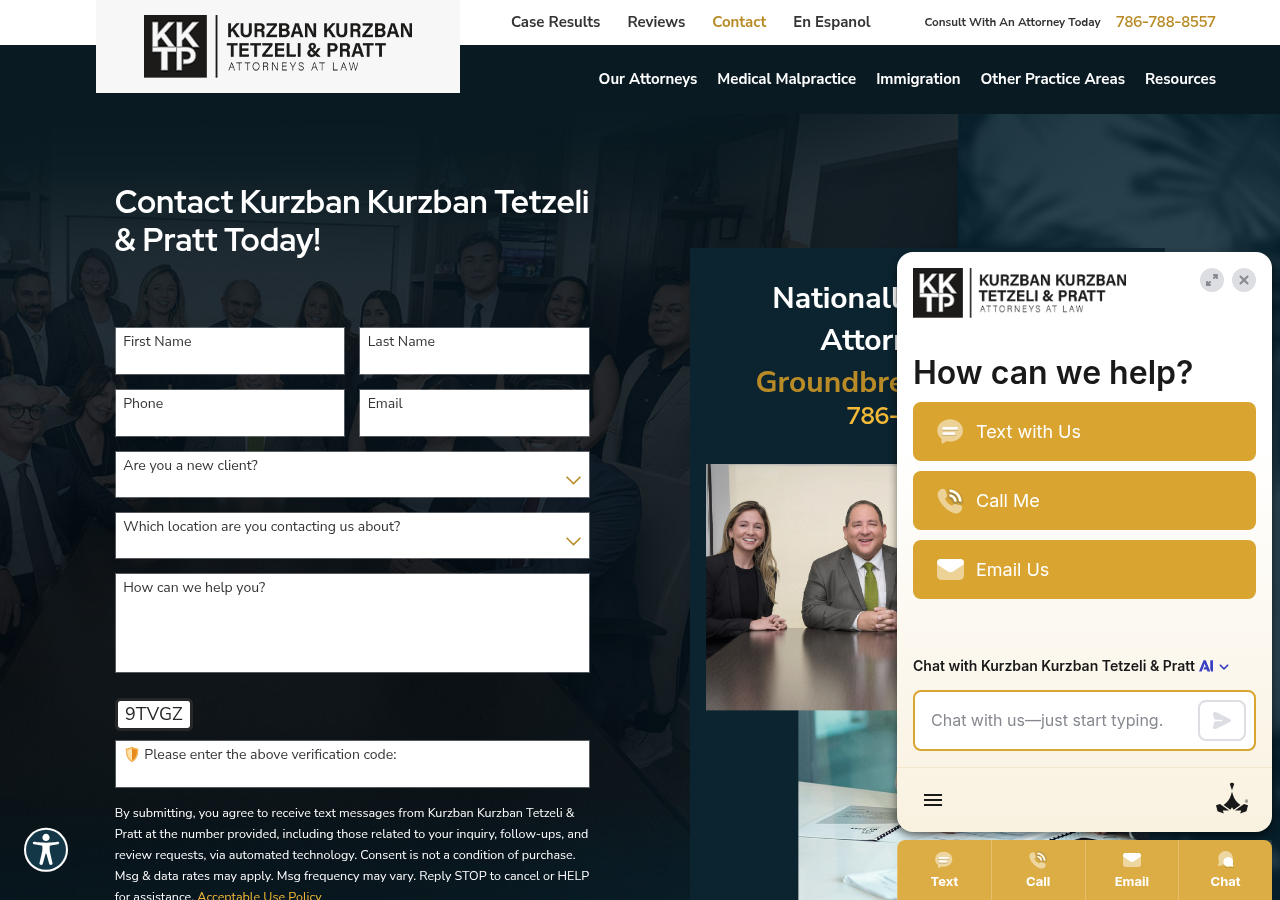Focus the Last Name field
Screen dimensions: 1280x900
pyautogui.click(x=474, y=351)
